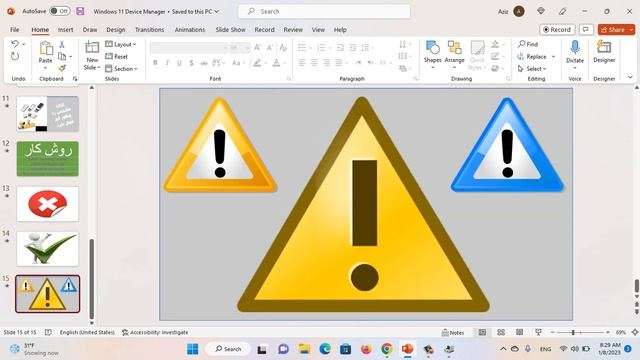Start Slide Show from status bar
The image size is (640, 360).
tap(538, 332)
